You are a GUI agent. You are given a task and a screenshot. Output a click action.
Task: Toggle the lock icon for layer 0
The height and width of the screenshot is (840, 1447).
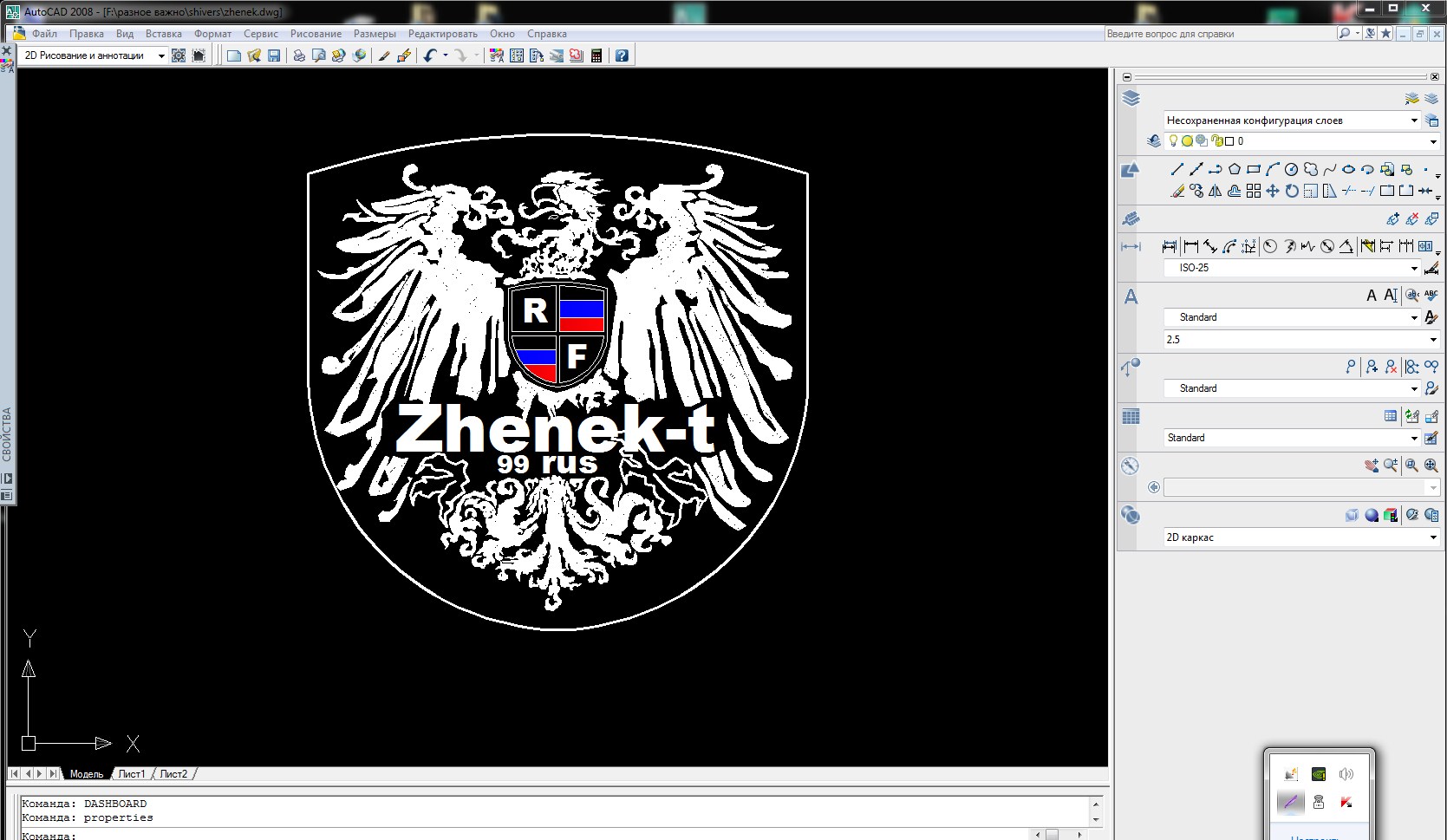click(x=1217, y=141)
